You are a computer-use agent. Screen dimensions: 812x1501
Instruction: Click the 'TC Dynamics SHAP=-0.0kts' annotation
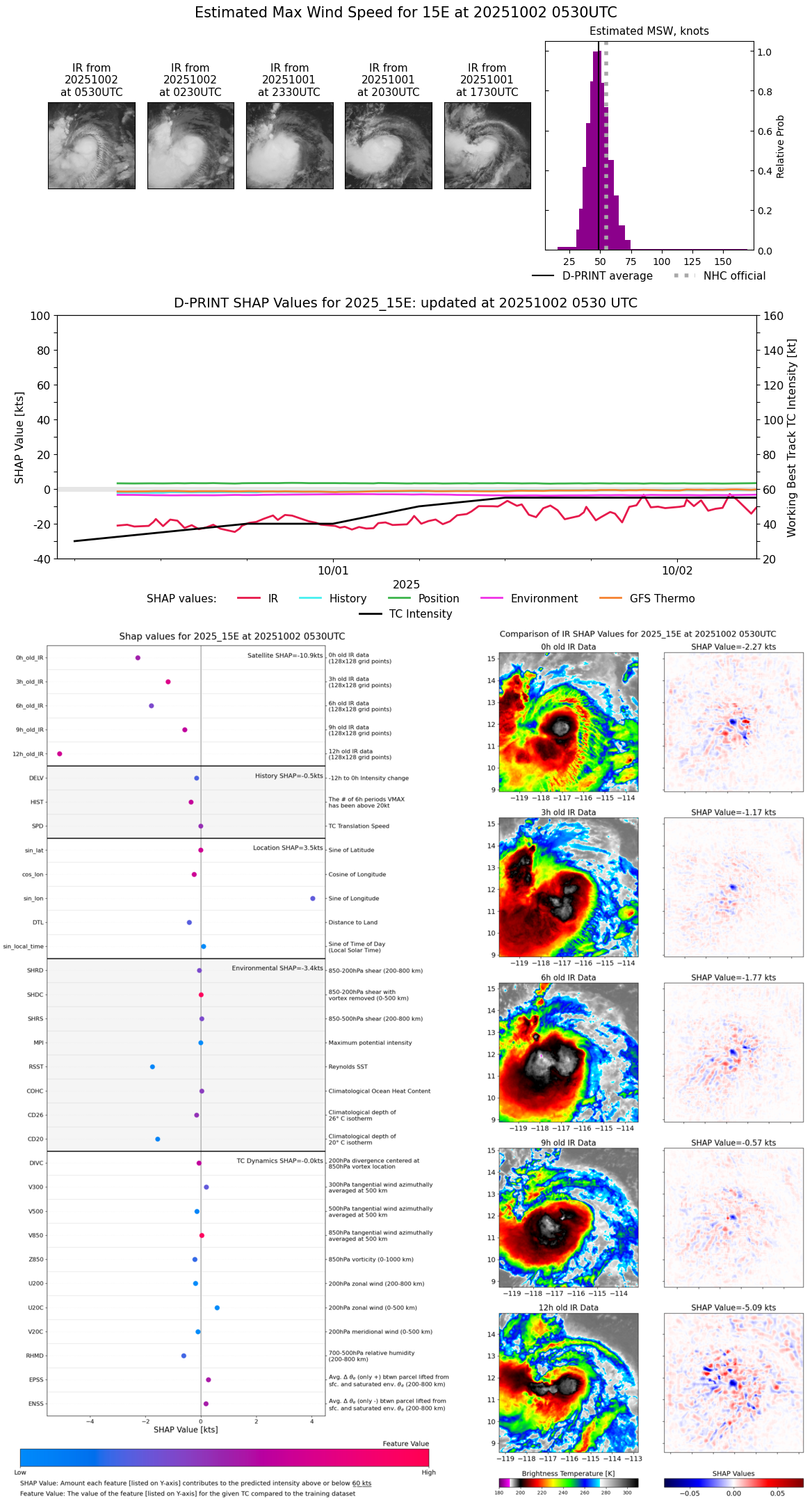[x=279, y=1161]
